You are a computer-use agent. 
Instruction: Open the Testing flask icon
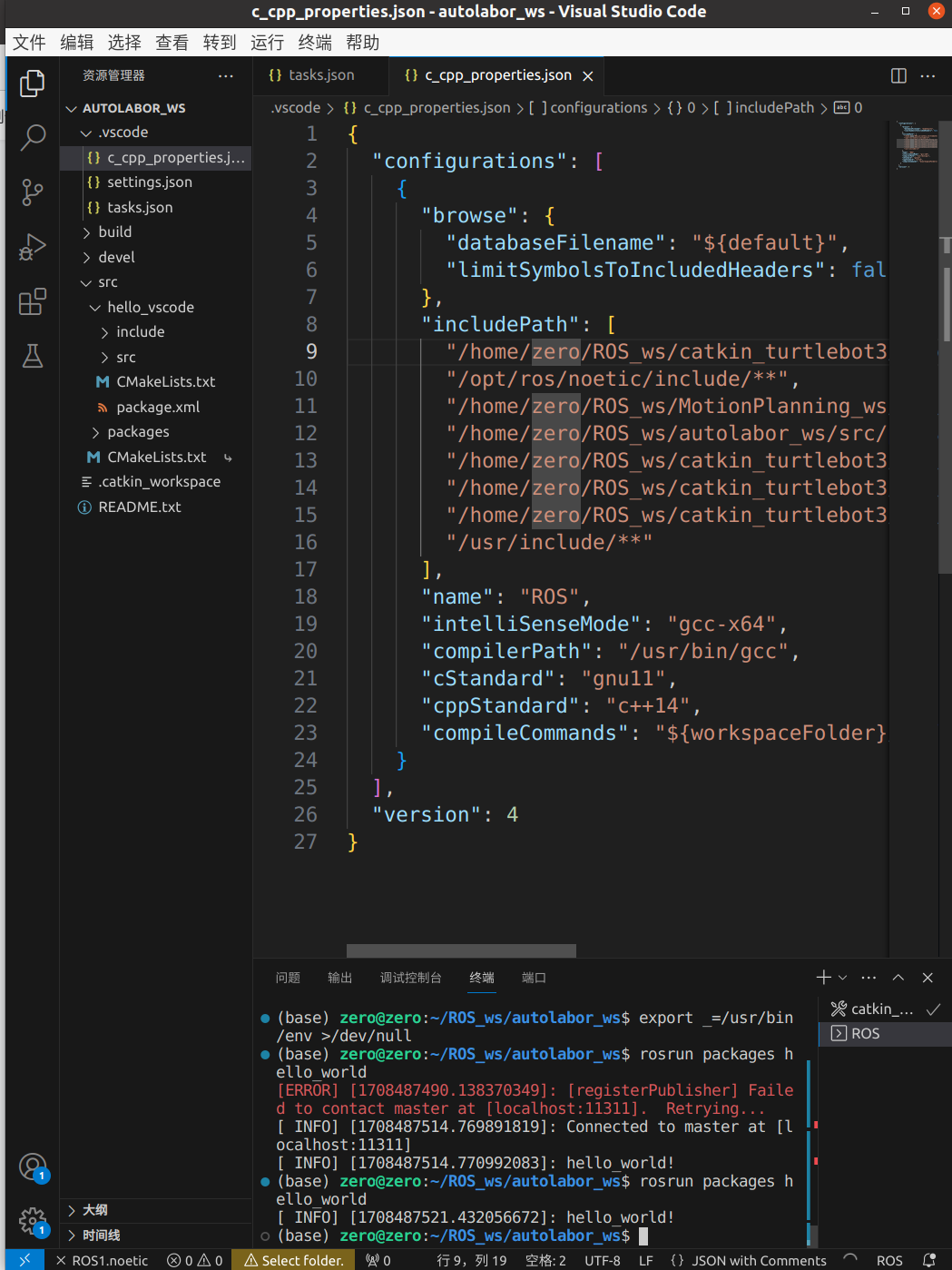[33, 356]
